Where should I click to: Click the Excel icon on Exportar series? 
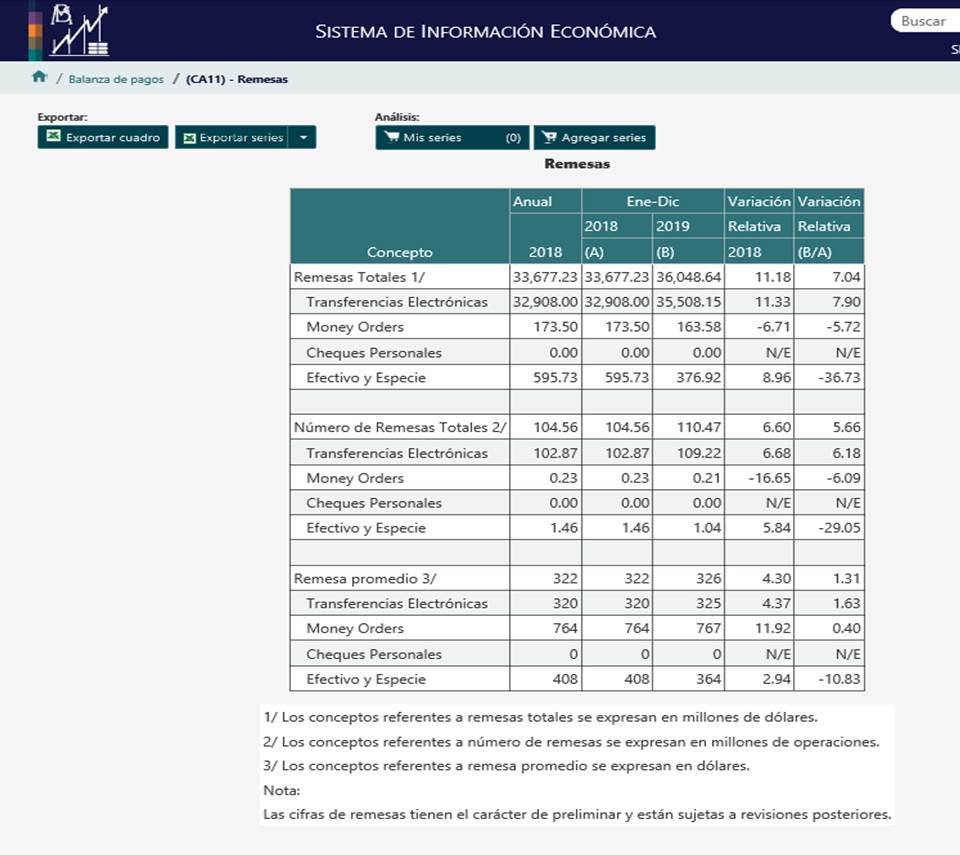point(189,138)
